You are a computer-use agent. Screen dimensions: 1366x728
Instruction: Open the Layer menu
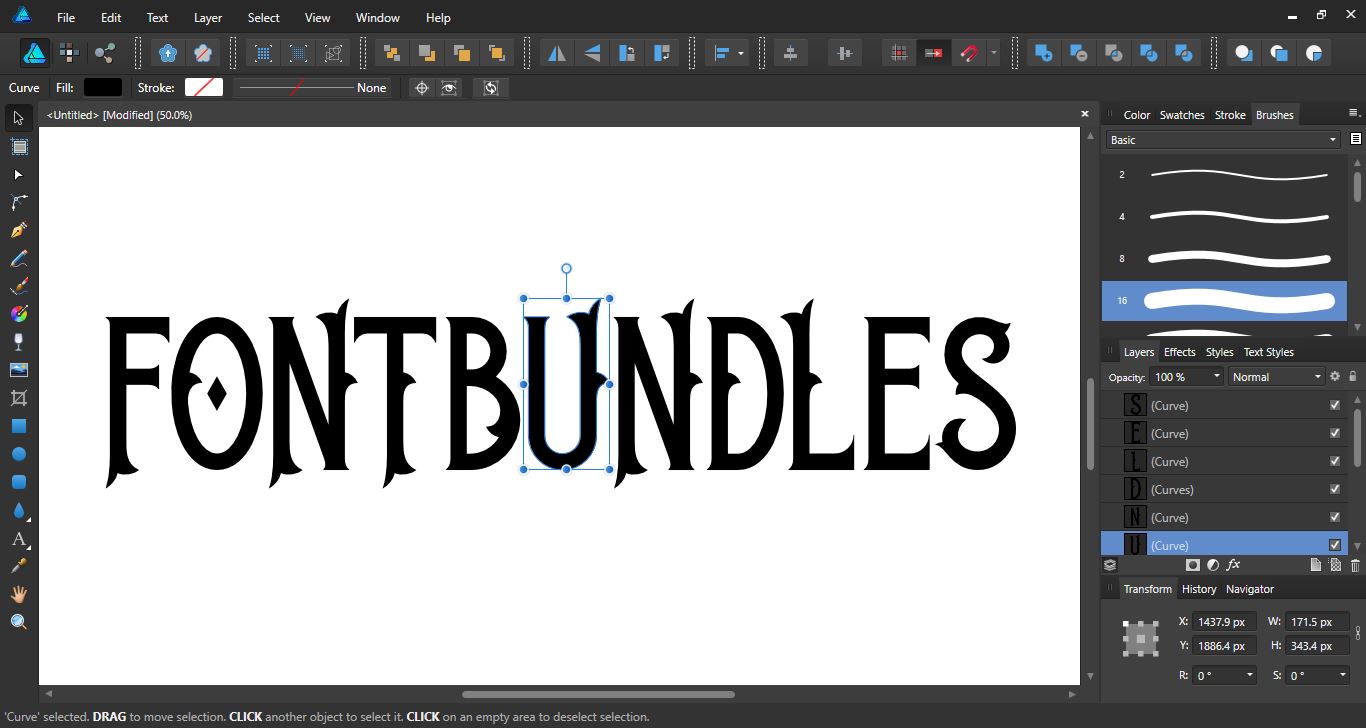coord(208,17)
